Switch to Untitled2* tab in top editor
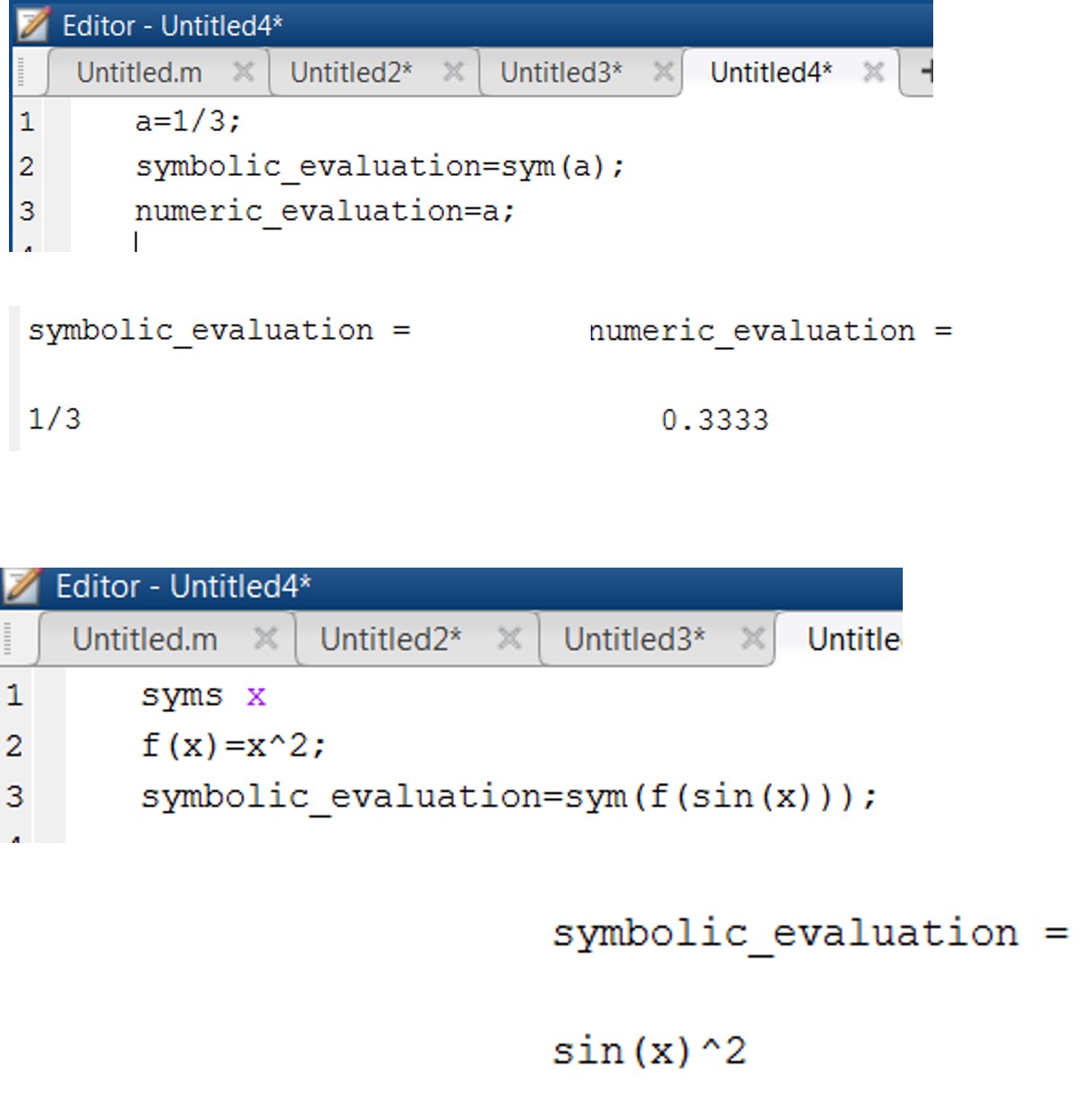 [351, 72]
